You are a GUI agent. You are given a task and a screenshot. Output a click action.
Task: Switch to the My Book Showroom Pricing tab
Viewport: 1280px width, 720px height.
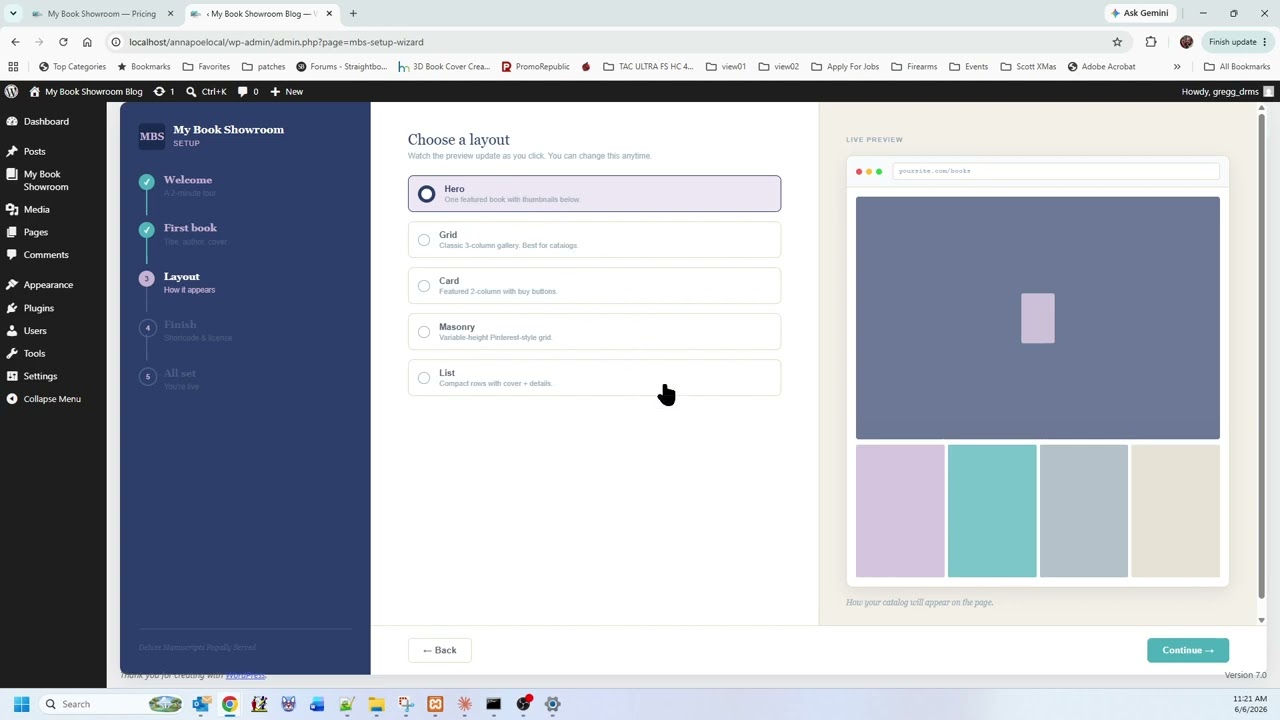tap(102, 13)
